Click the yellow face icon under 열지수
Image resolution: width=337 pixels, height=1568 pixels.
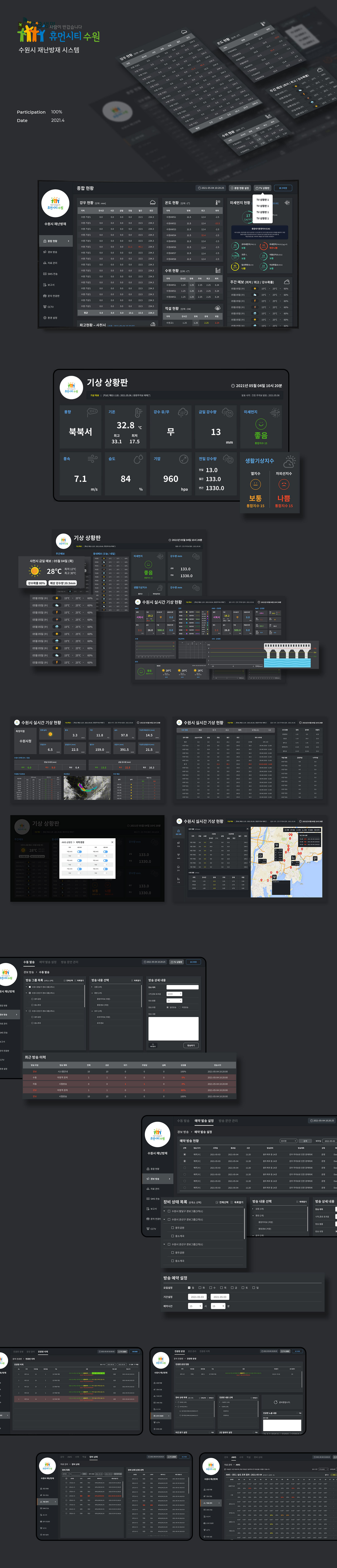255,484
